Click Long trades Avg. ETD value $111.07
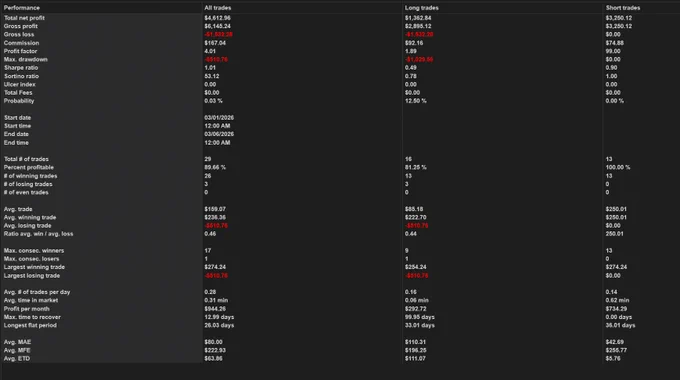Screen dimensions: 680x380 pyautogui.click(x=415, y=359)
